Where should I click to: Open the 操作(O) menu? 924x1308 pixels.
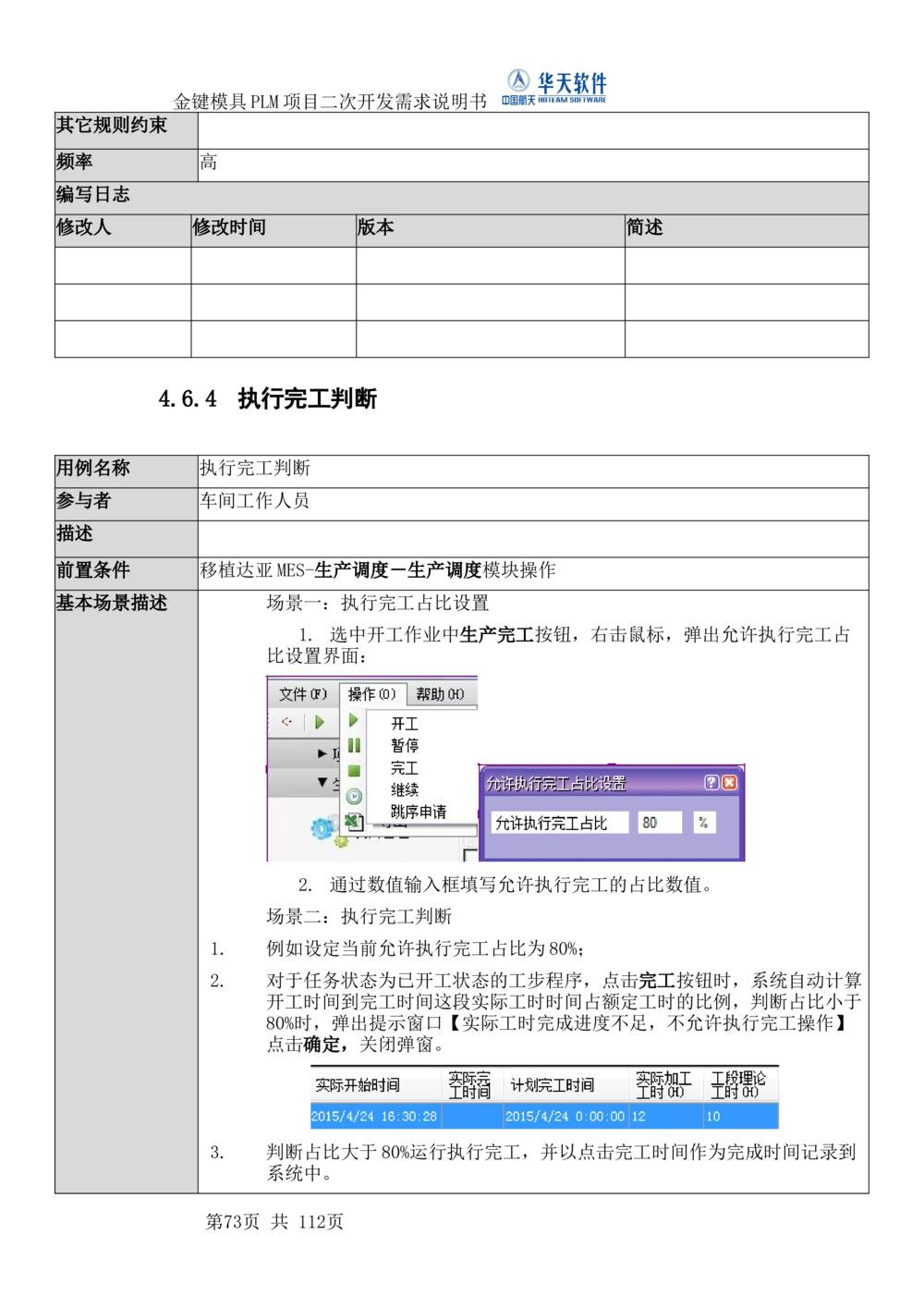372,694
